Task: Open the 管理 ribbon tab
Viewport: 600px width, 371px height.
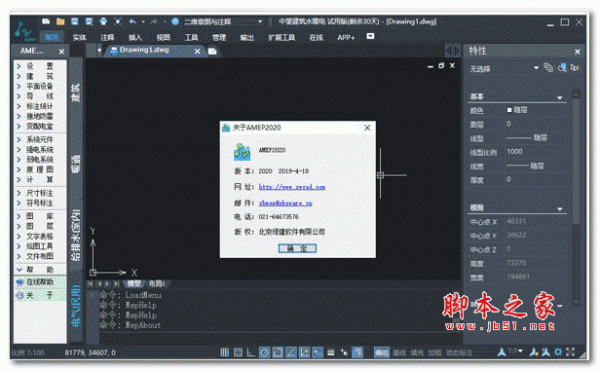Action: (219, 37)
